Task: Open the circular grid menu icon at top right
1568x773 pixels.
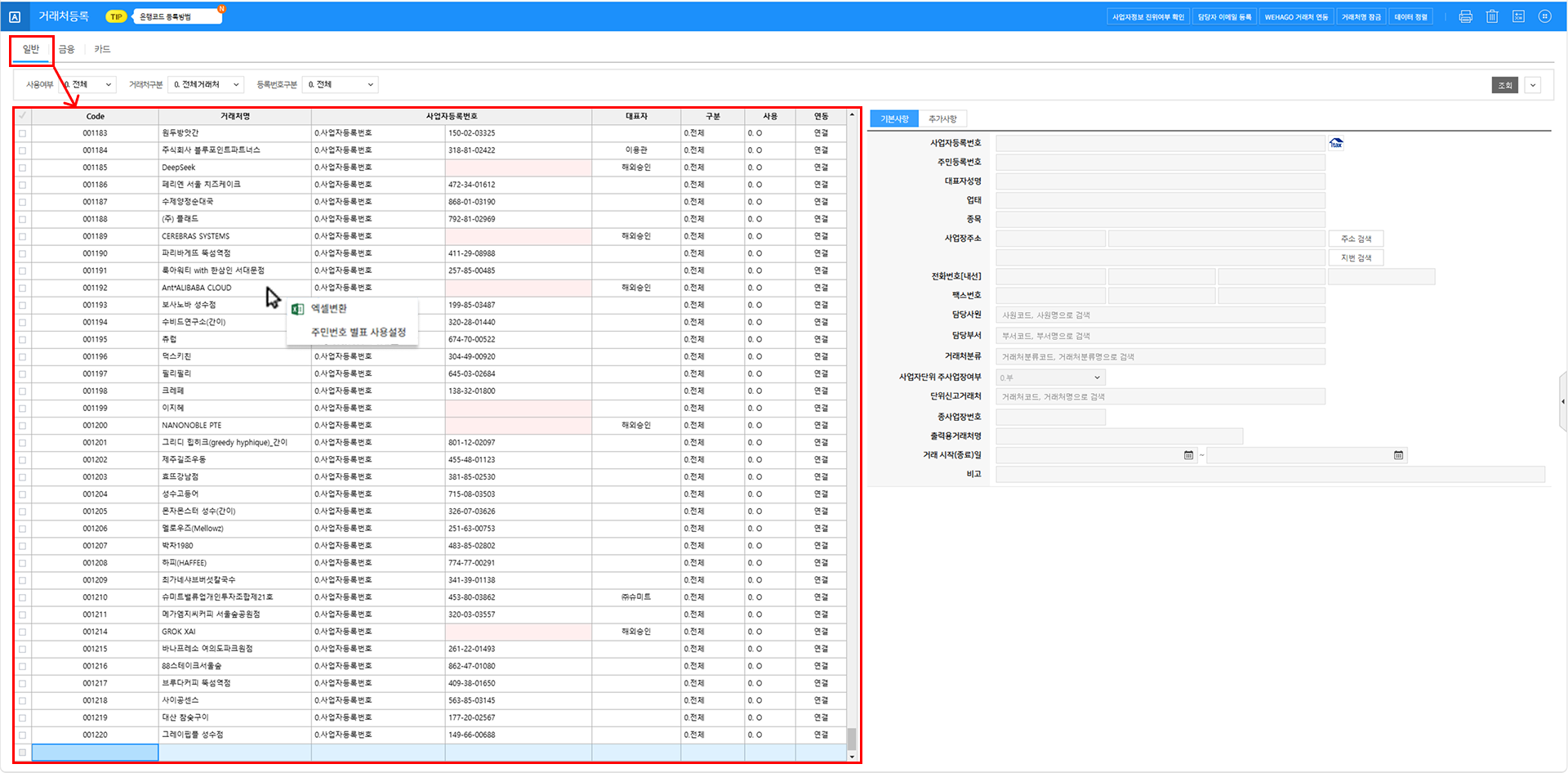Action: 1545,16
